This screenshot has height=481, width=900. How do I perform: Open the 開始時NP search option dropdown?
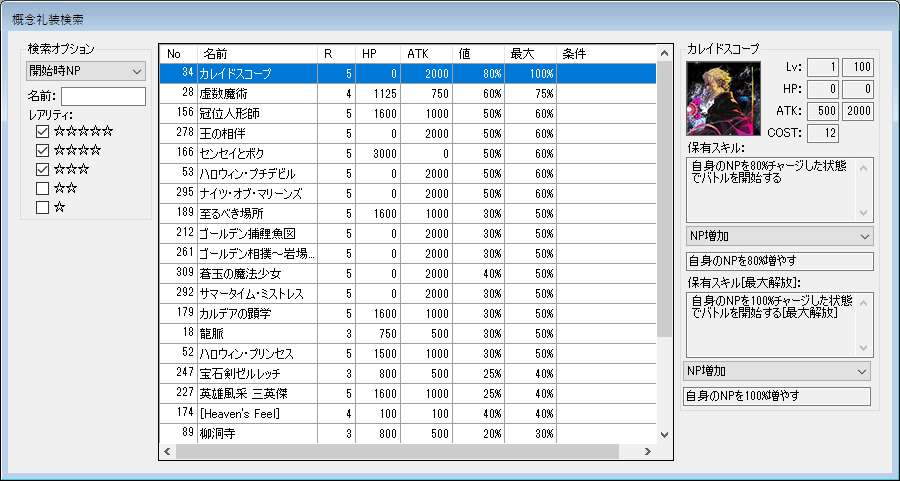click(x=85, y=71)
